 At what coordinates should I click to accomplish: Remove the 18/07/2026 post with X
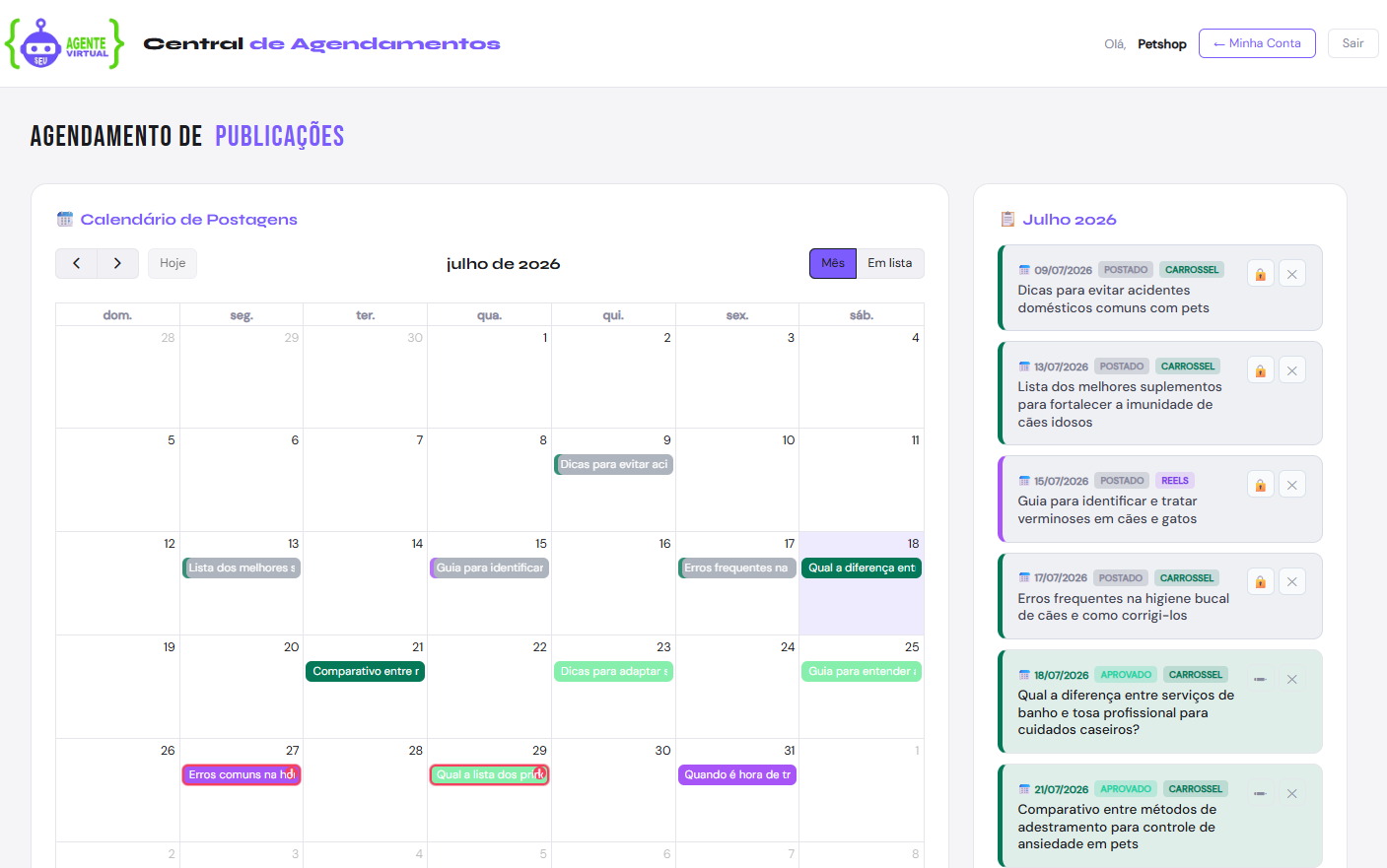tap(1291, 680)
